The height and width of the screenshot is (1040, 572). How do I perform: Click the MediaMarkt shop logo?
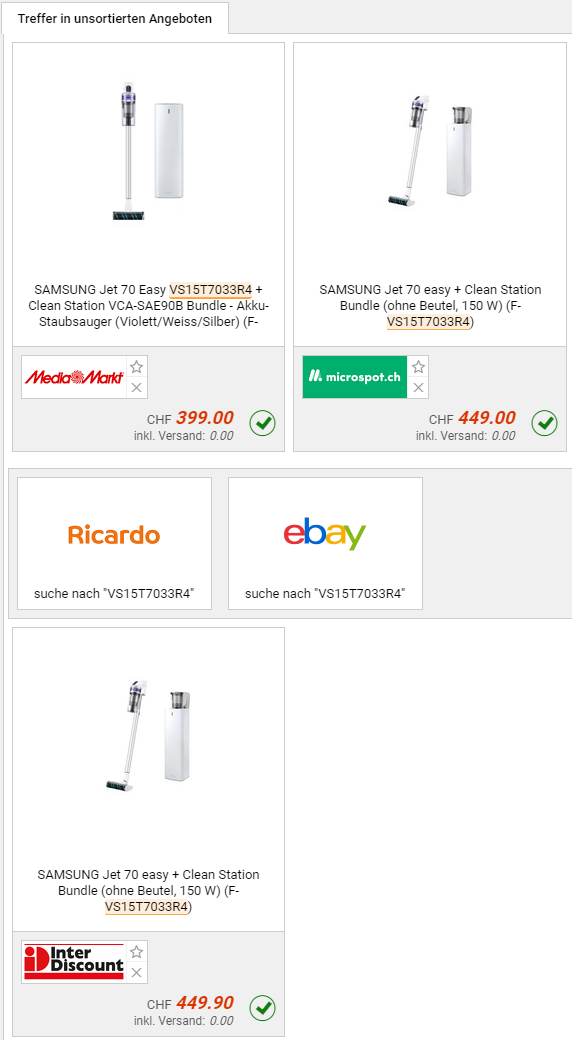[x=74, y=377]
